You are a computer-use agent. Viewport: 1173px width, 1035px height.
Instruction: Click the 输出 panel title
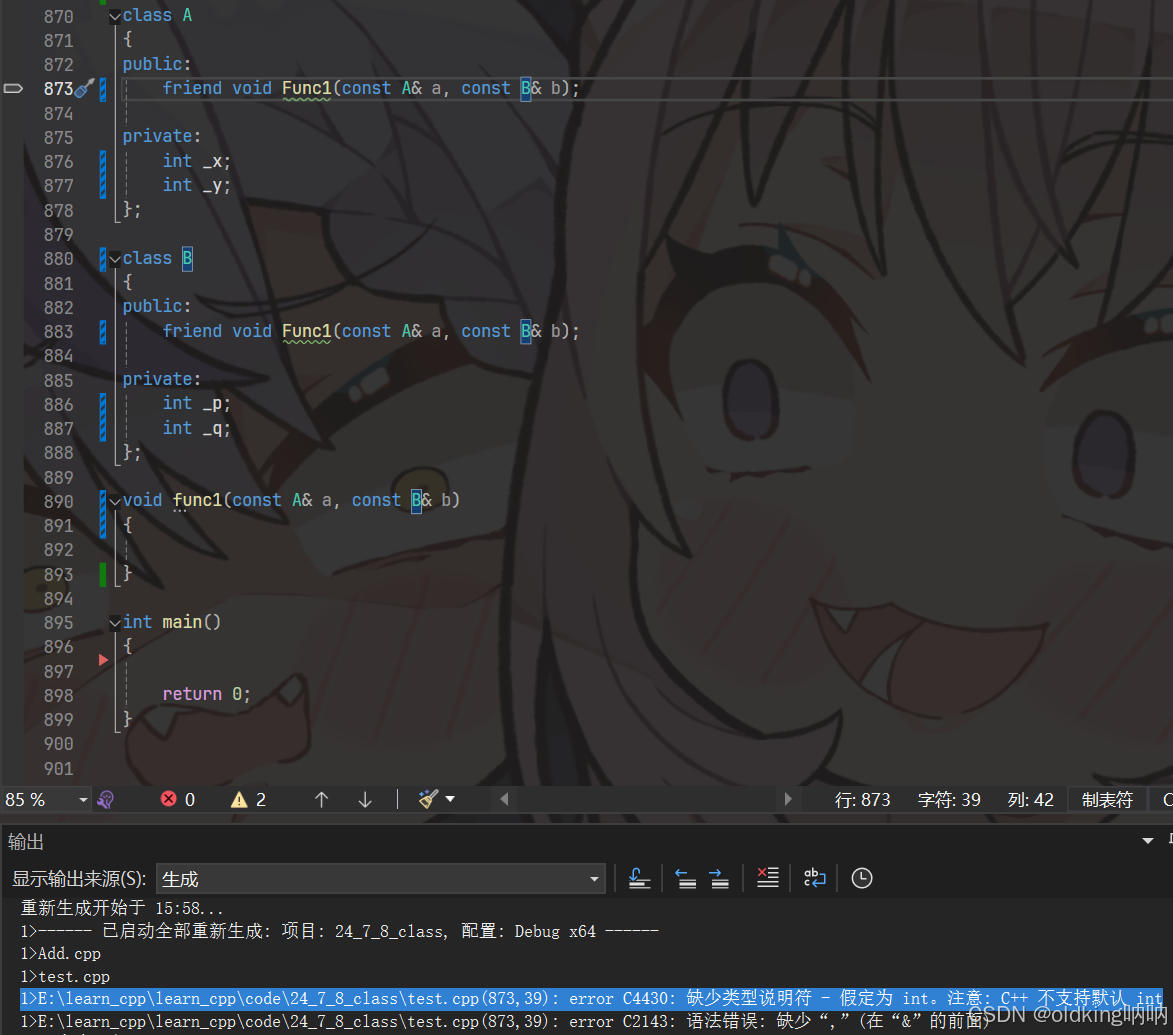tap(25, 842)
